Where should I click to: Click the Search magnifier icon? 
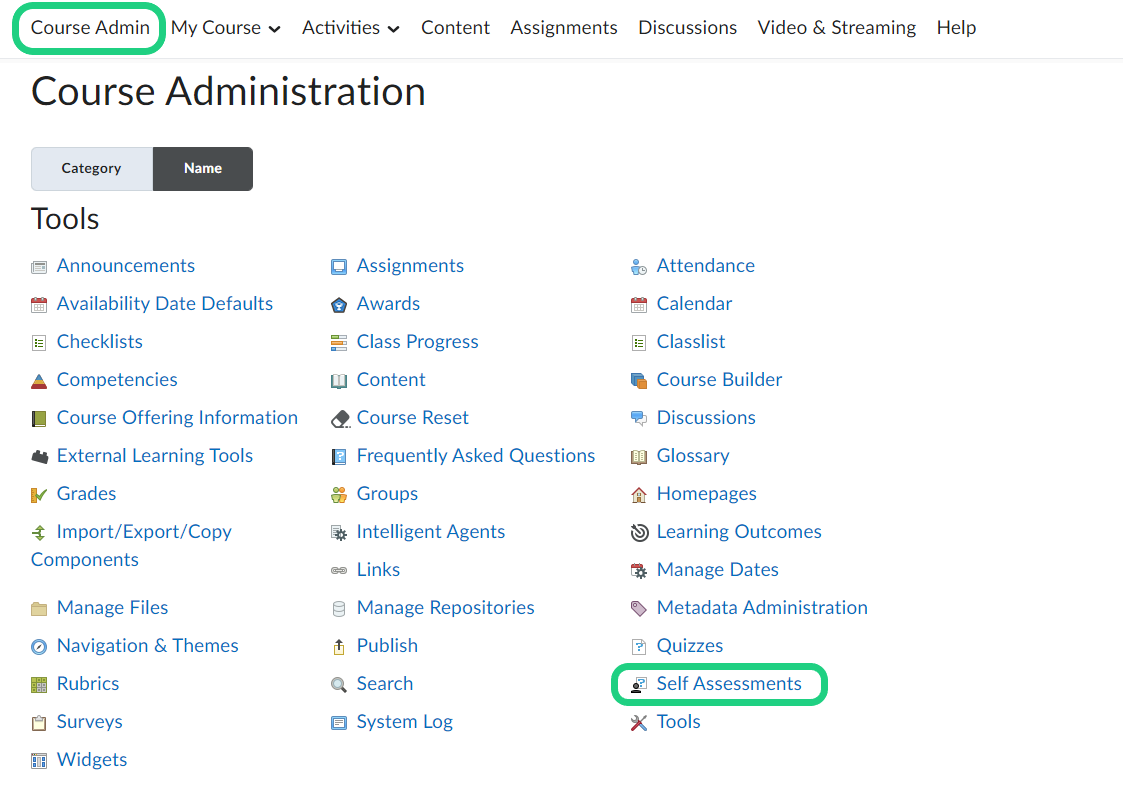pos(339,685)
